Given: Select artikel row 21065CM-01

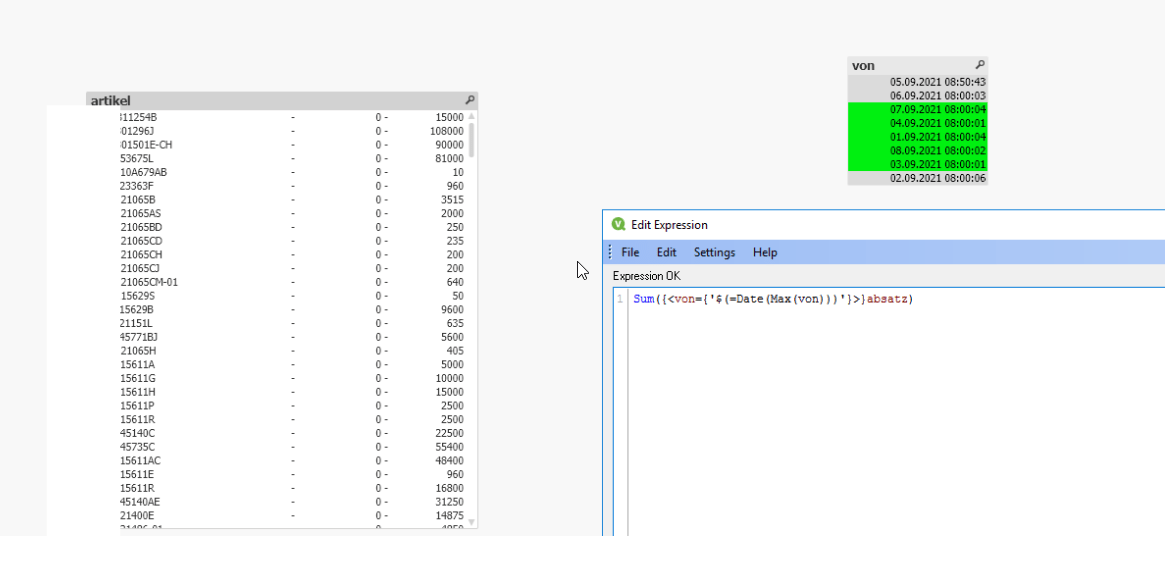Looking at the screenshot, I should point(292,282).
